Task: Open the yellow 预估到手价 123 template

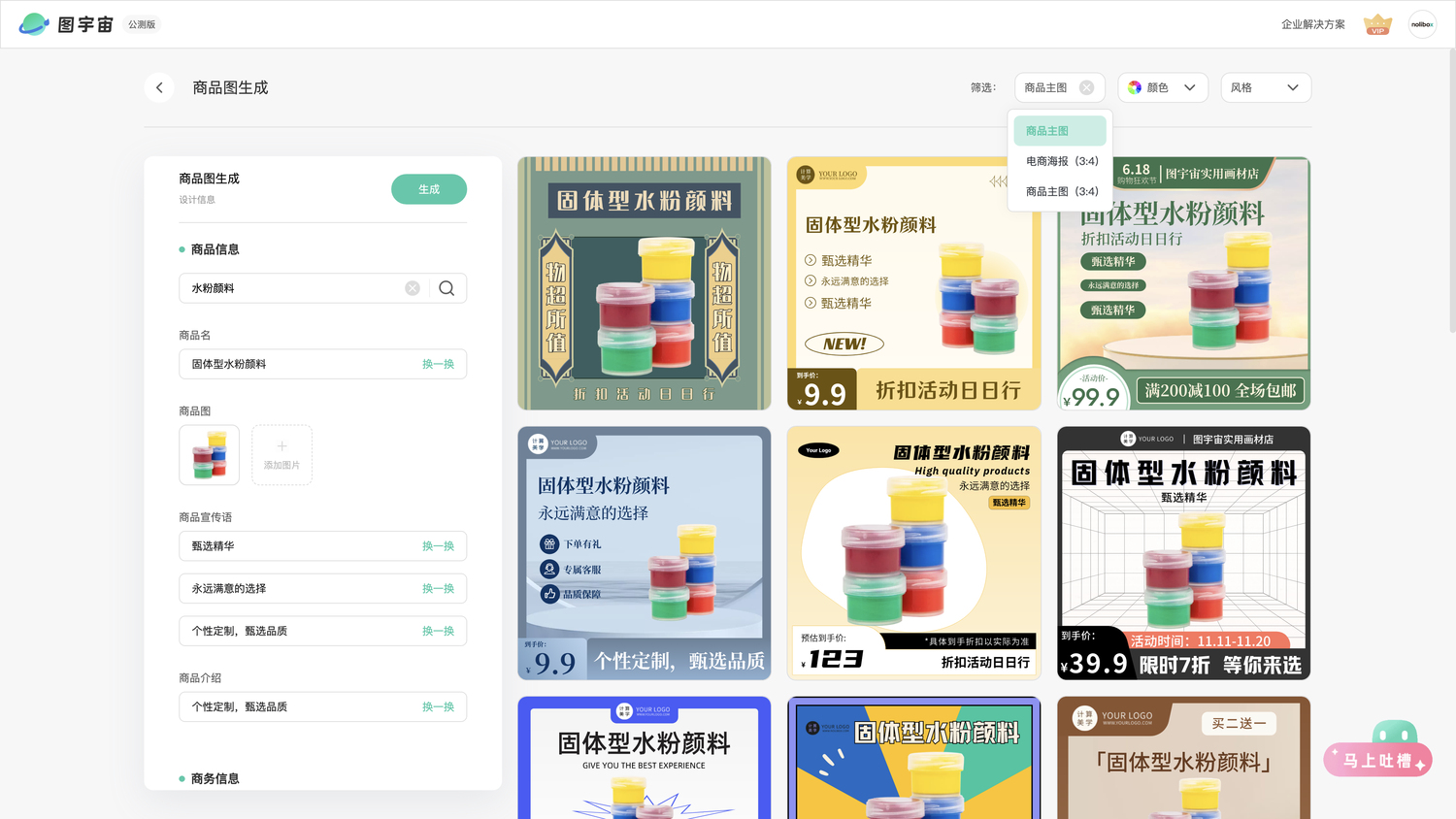Action: [914, 553]
